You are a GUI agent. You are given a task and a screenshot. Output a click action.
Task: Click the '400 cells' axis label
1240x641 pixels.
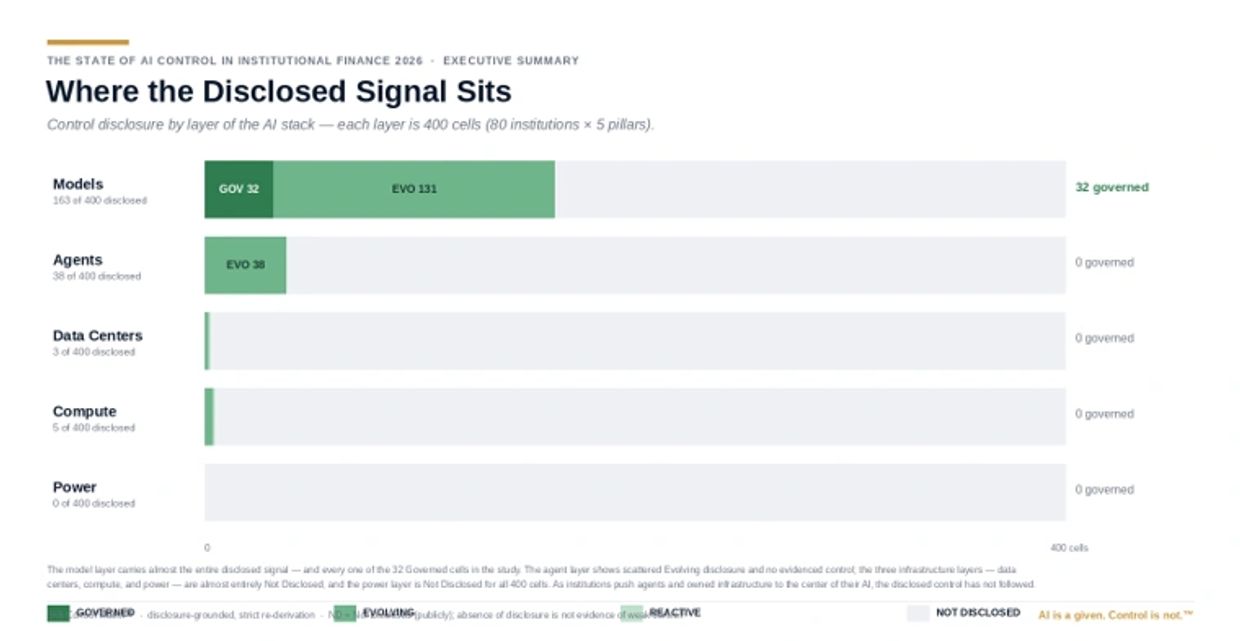click(1069, 548)
